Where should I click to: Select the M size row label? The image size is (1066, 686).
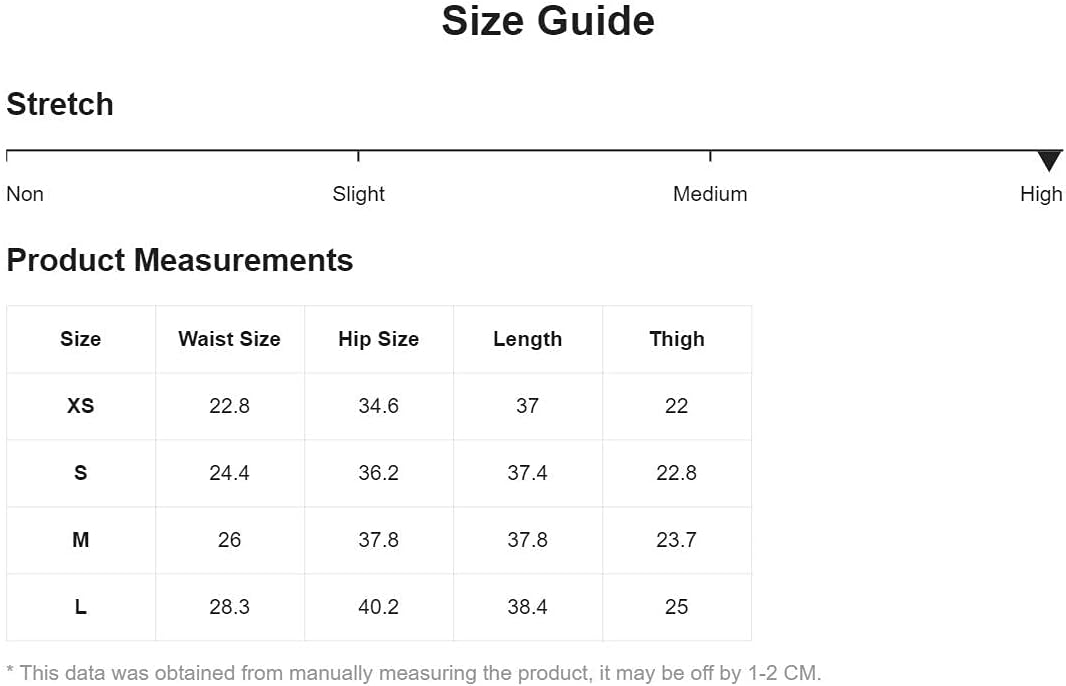(x=80, y=540)
